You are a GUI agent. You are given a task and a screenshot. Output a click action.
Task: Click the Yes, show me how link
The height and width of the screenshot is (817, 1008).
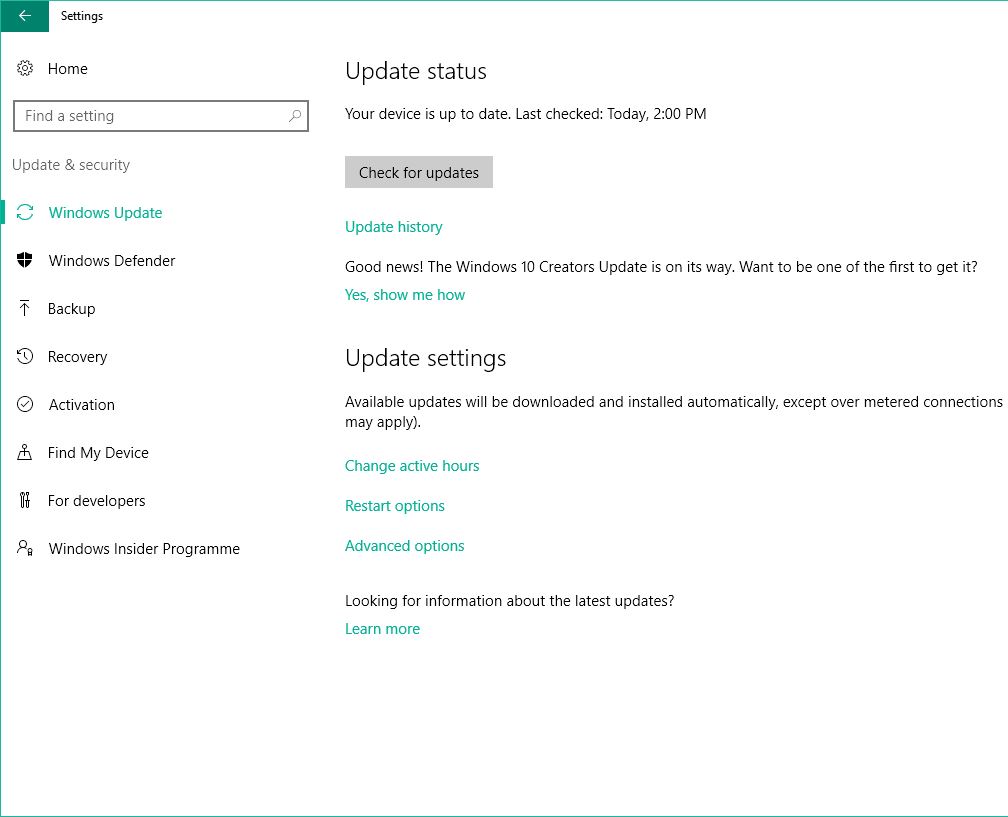tap(404, 295)
